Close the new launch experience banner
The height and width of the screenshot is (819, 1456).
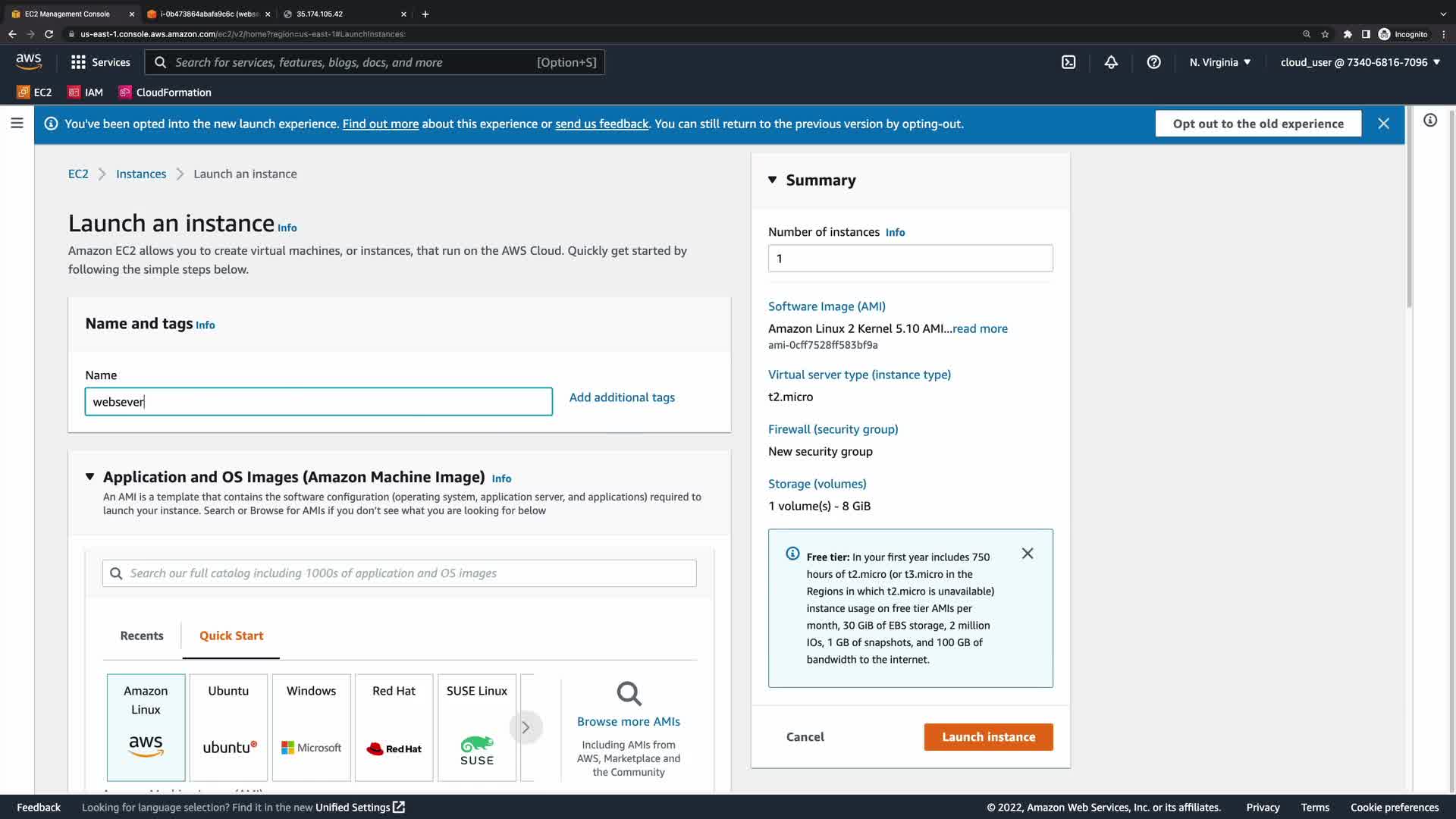1383,124
